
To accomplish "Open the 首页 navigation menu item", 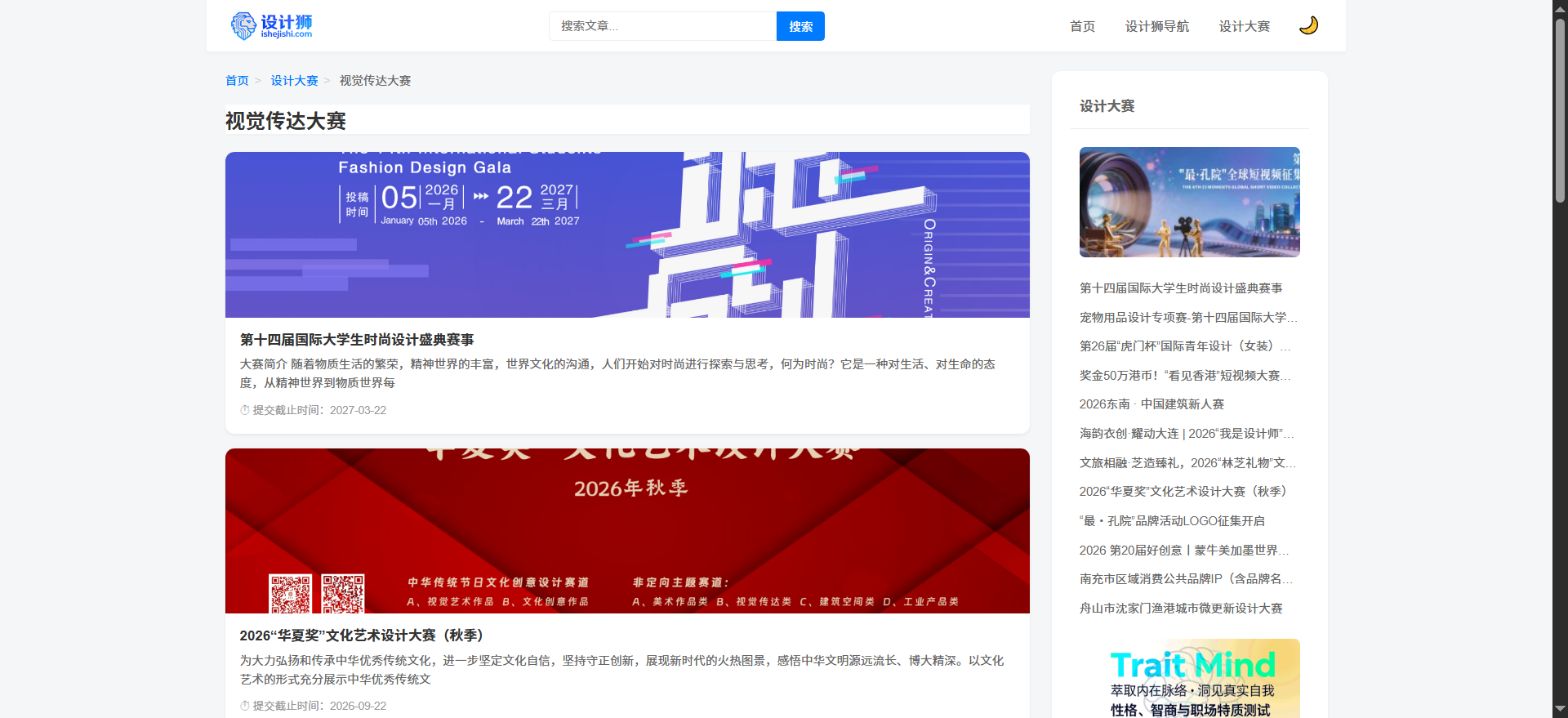I will 1082,26.
